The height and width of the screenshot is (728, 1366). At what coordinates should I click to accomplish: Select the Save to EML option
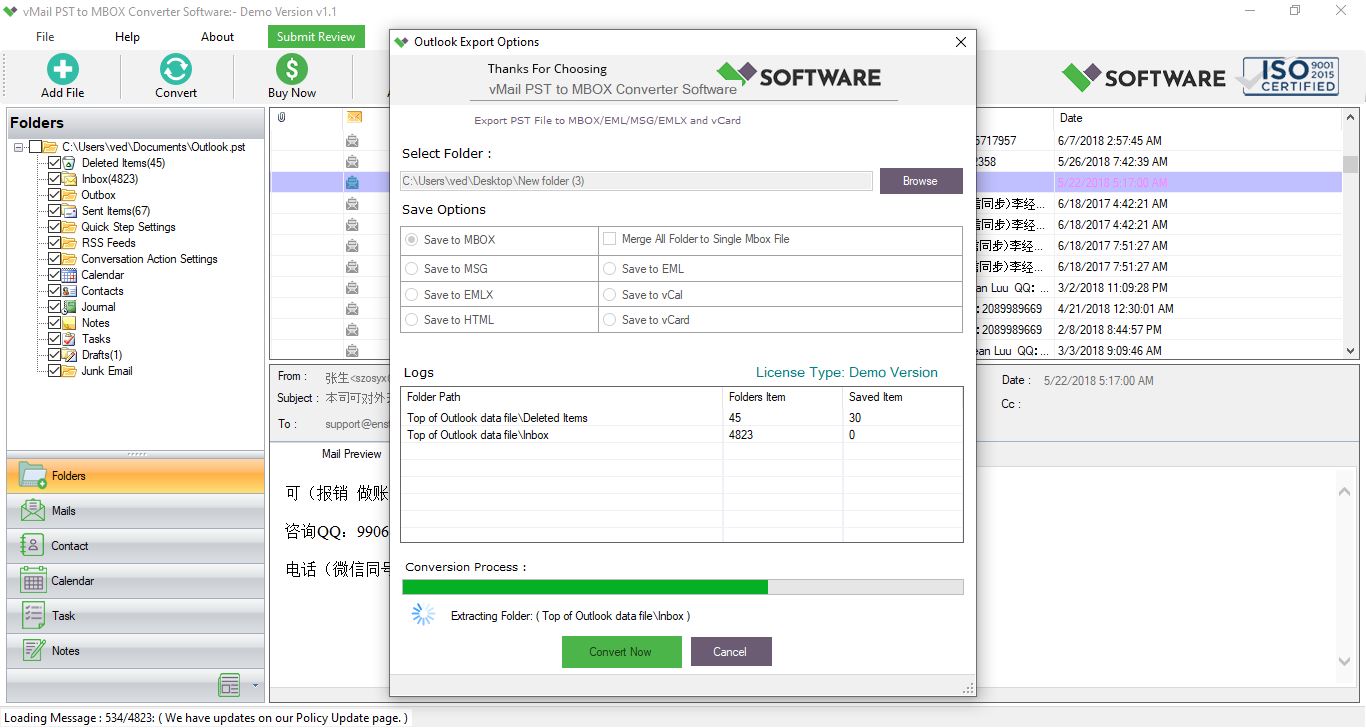(x=609, y=269)
